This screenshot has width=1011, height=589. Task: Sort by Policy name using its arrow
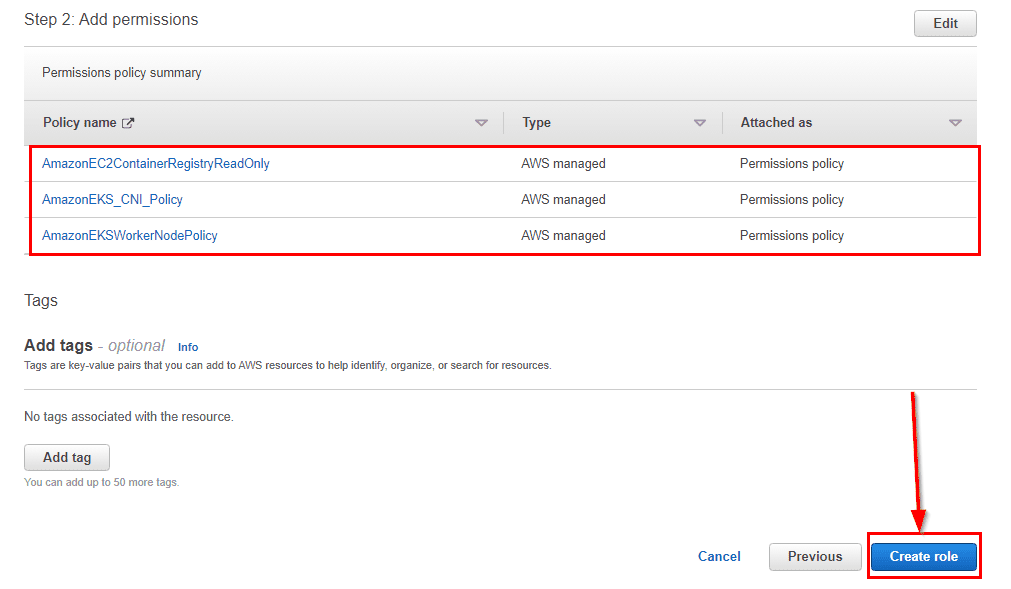pyautogui.click(x=481, y=123)
